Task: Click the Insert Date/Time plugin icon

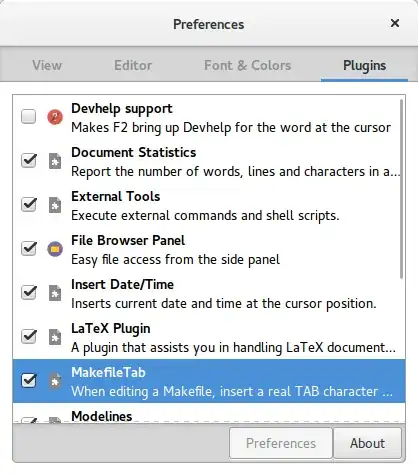Action: tap(55, 293)
